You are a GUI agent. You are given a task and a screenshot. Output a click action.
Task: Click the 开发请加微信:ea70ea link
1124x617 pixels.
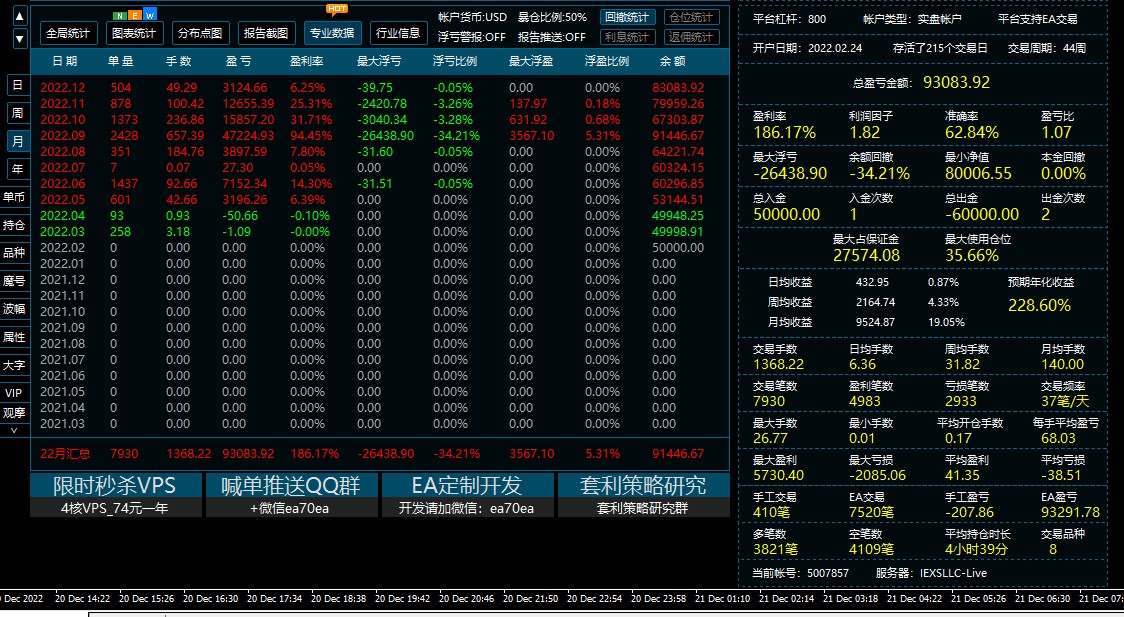[467, 508]
